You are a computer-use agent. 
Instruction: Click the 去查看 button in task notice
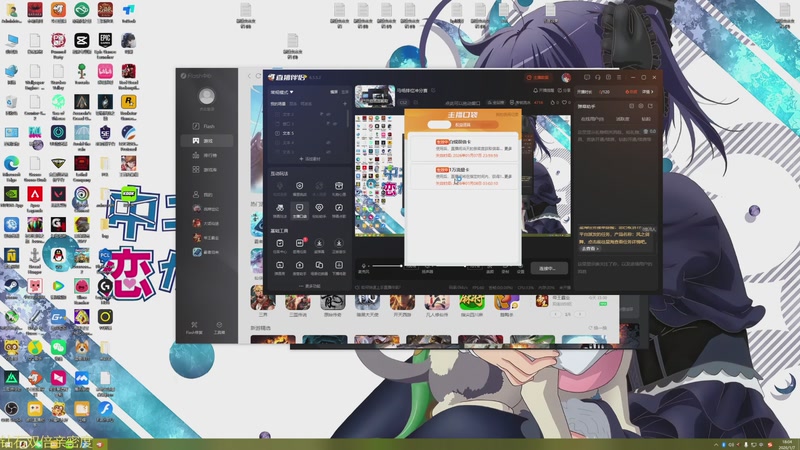[x=590, y=248]
